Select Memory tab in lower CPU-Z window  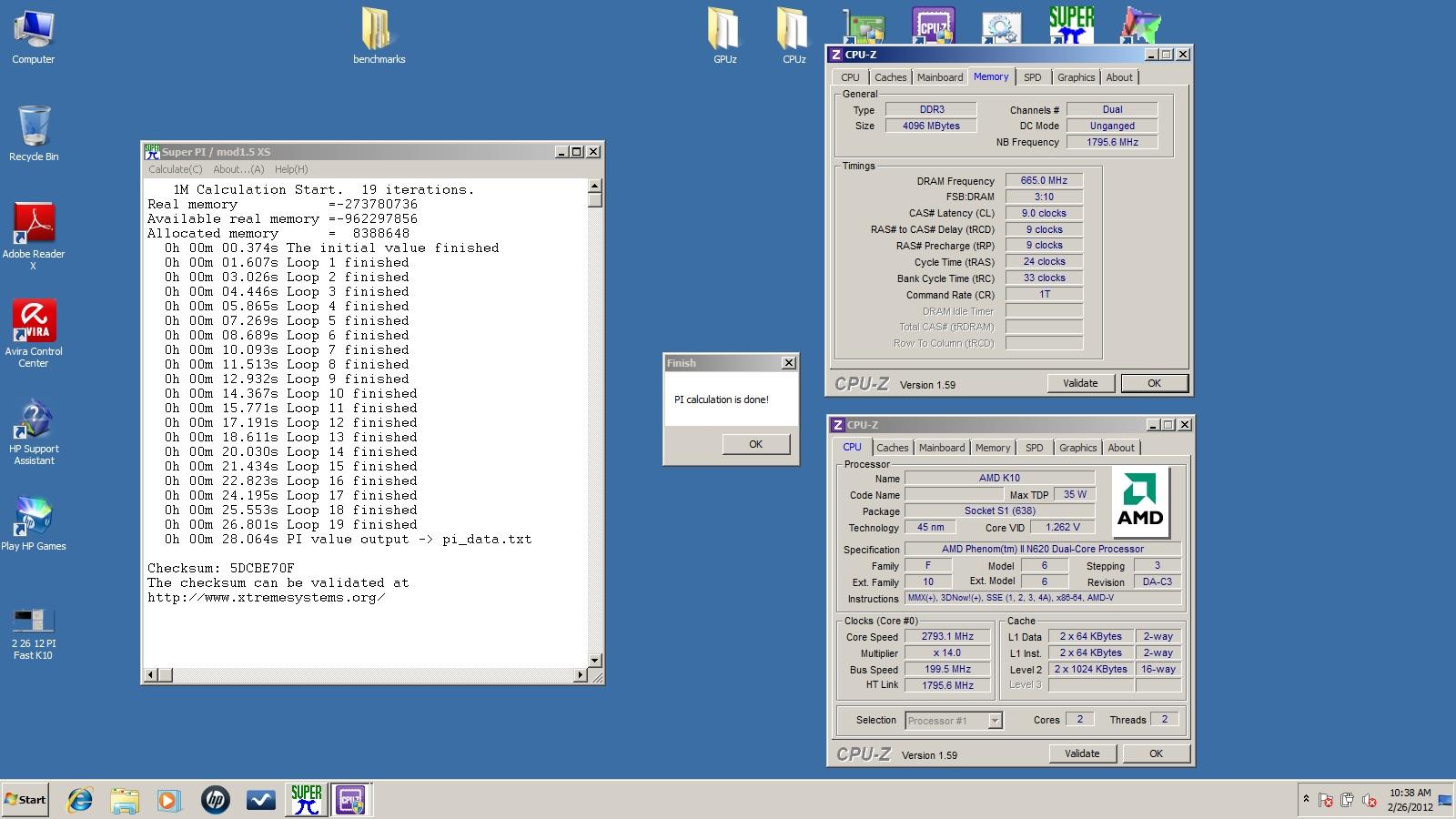pos(992,449)
